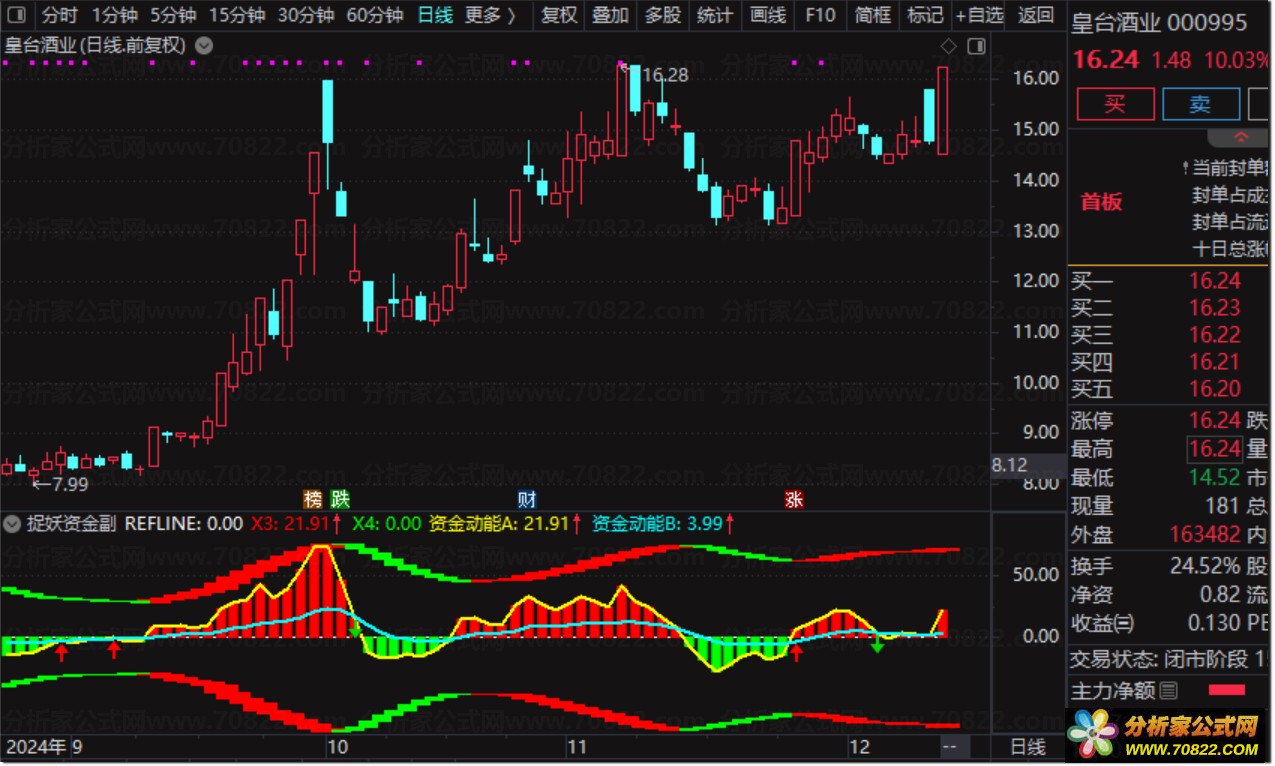This screenshot has height=766, width=1275.
Task: Click the 买三 price 16.22
Action: point(1214,335)
